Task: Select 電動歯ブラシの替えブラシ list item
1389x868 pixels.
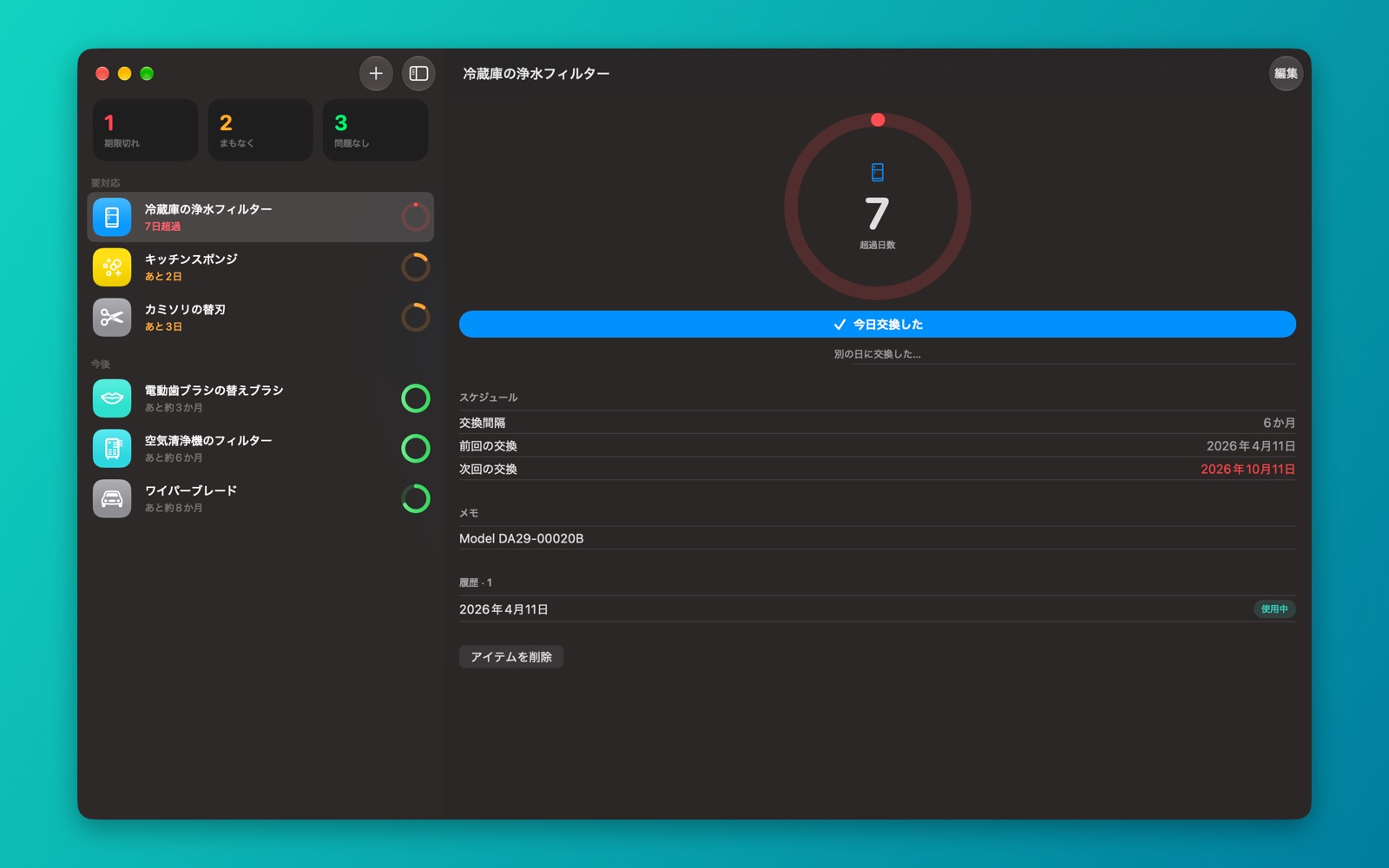Action: pos(260,398)
